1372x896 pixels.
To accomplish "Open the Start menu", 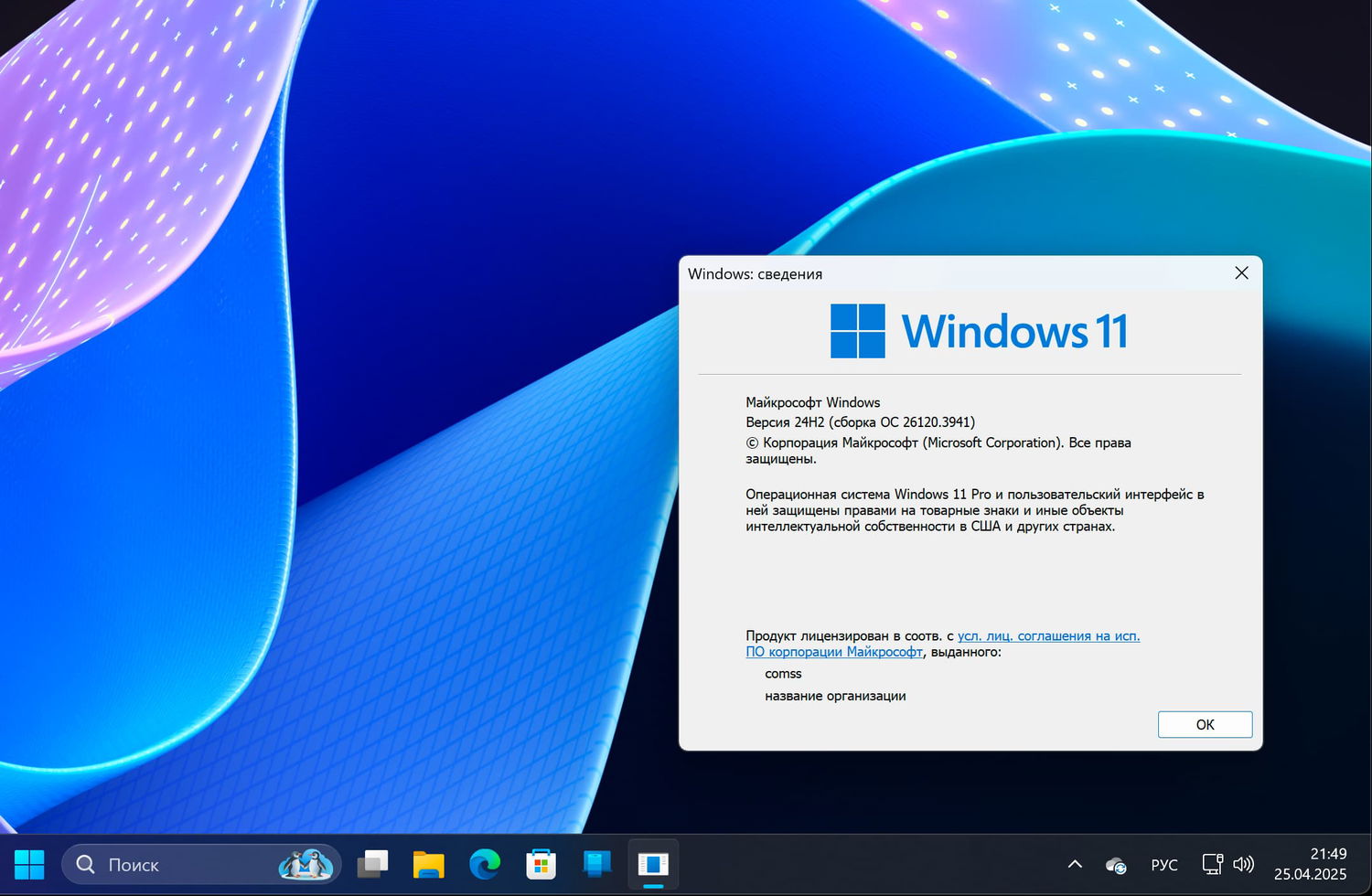I will [x=29, y=864].
